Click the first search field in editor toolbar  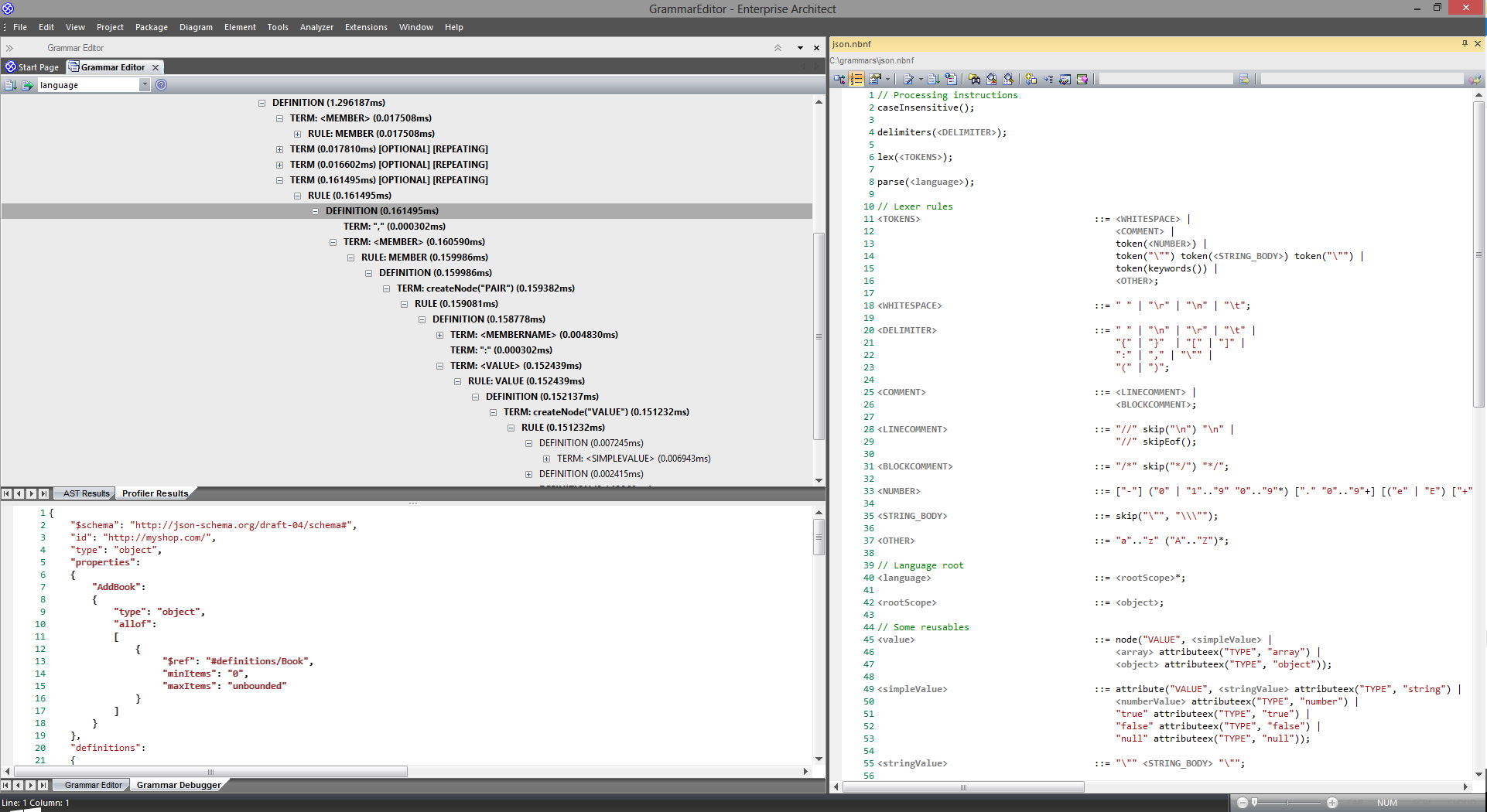[x=1165, y=79]
